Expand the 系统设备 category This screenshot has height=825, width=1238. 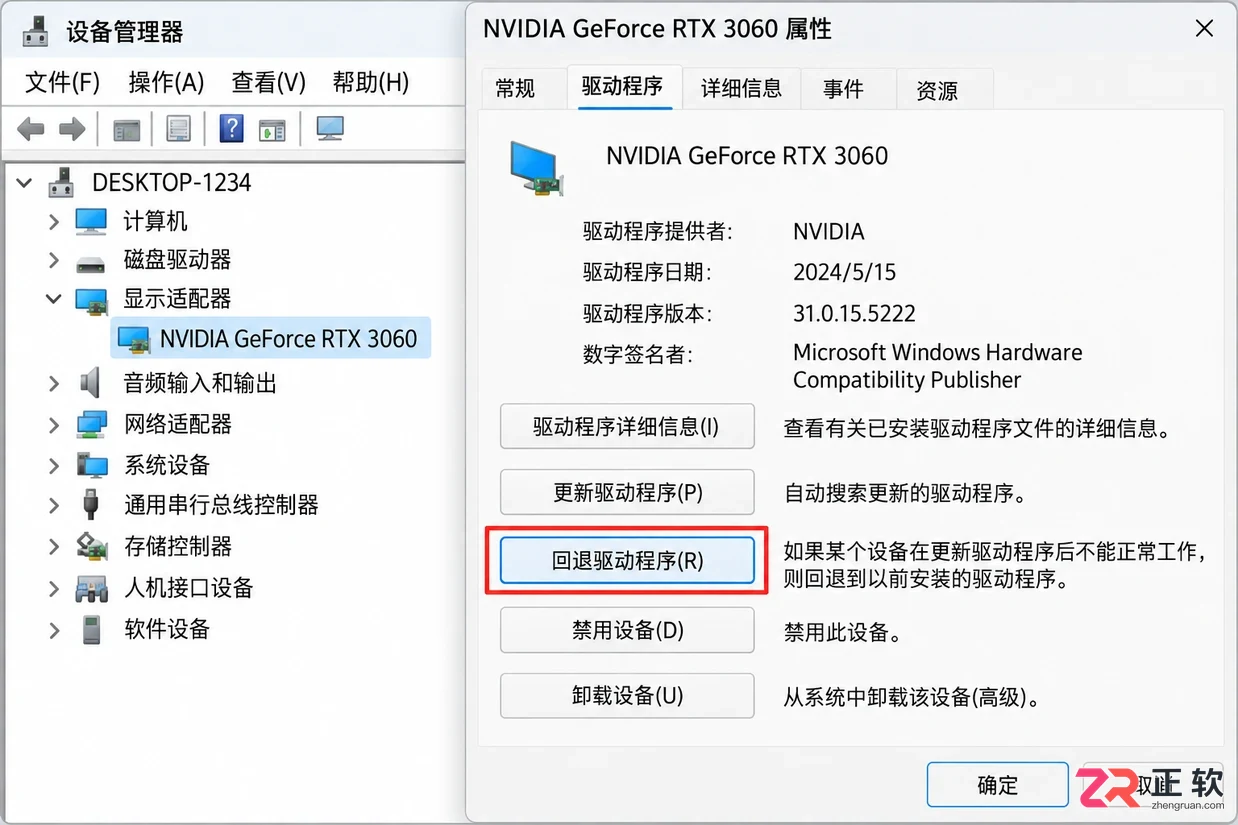[x=54, y=466]
